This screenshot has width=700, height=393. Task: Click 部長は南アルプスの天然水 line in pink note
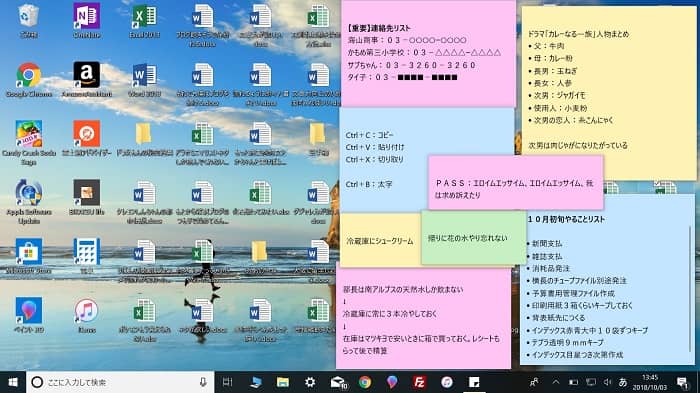pyautogui.click(x=403, y=289)
